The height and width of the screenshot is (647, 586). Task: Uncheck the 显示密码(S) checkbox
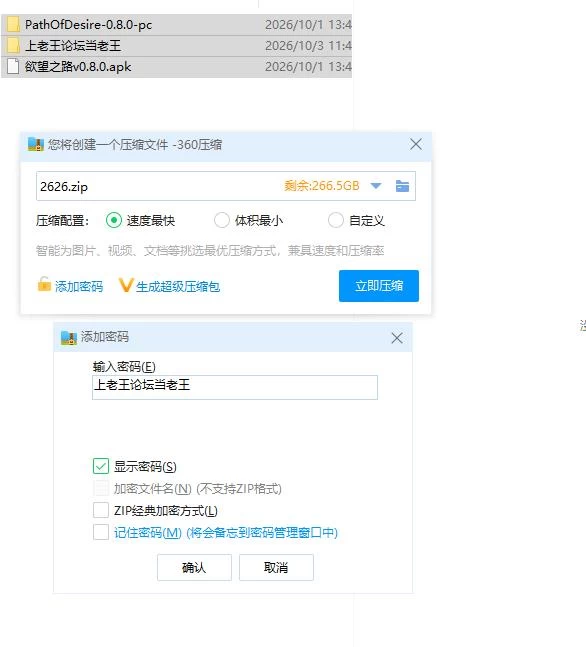pos(101,466)
